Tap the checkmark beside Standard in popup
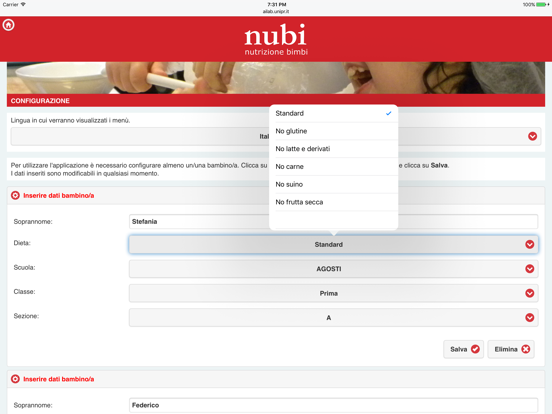 click(x=388, y=113)
